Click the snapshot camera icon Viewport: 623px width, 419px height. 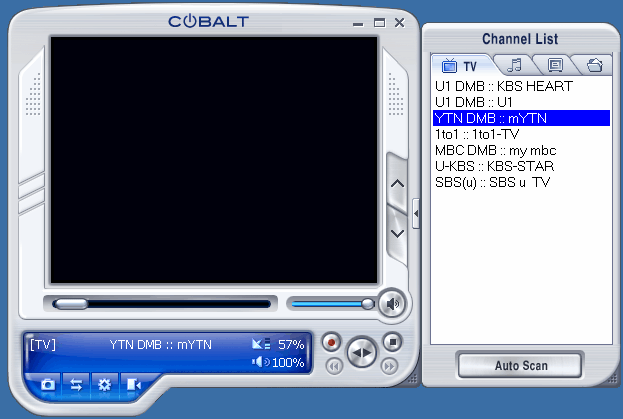[48, 384]
